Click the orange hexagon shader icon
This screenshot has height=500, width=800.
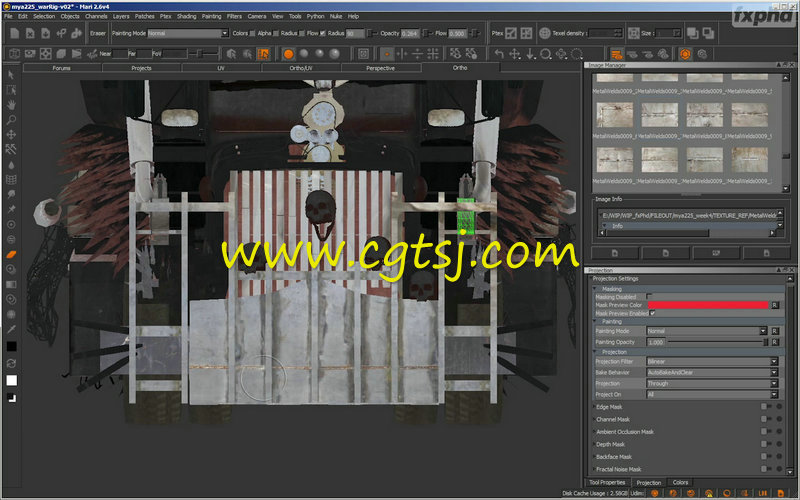coord(685,54)
